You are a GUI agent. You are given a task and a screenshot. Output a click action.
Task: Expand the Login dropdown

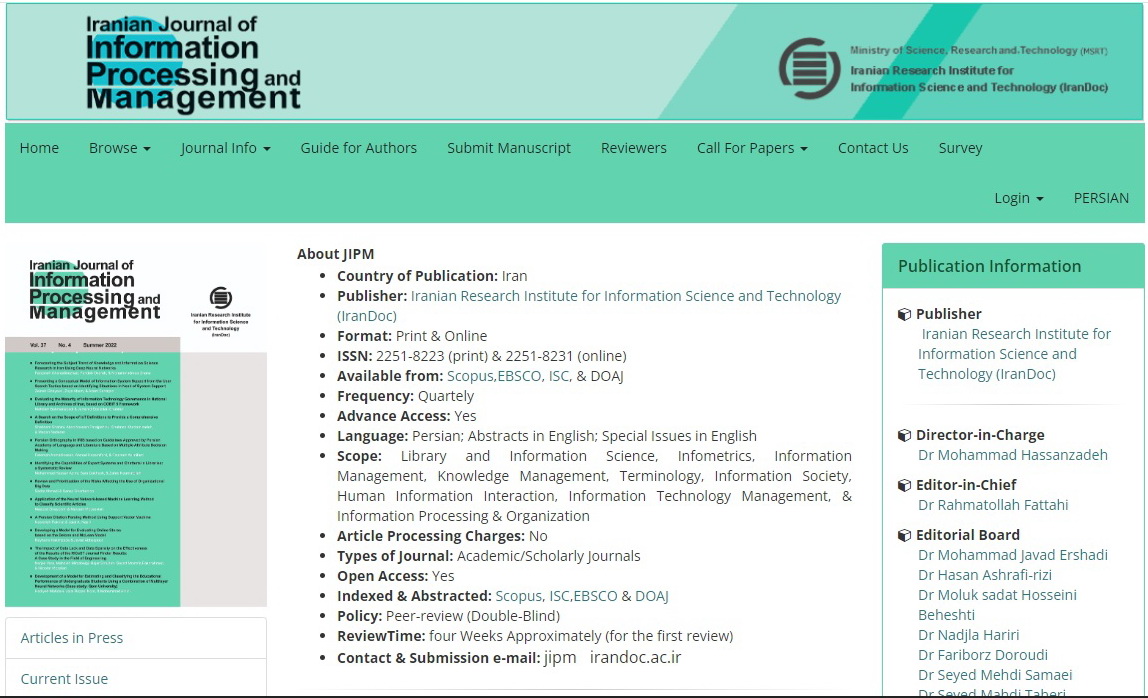1018,198
